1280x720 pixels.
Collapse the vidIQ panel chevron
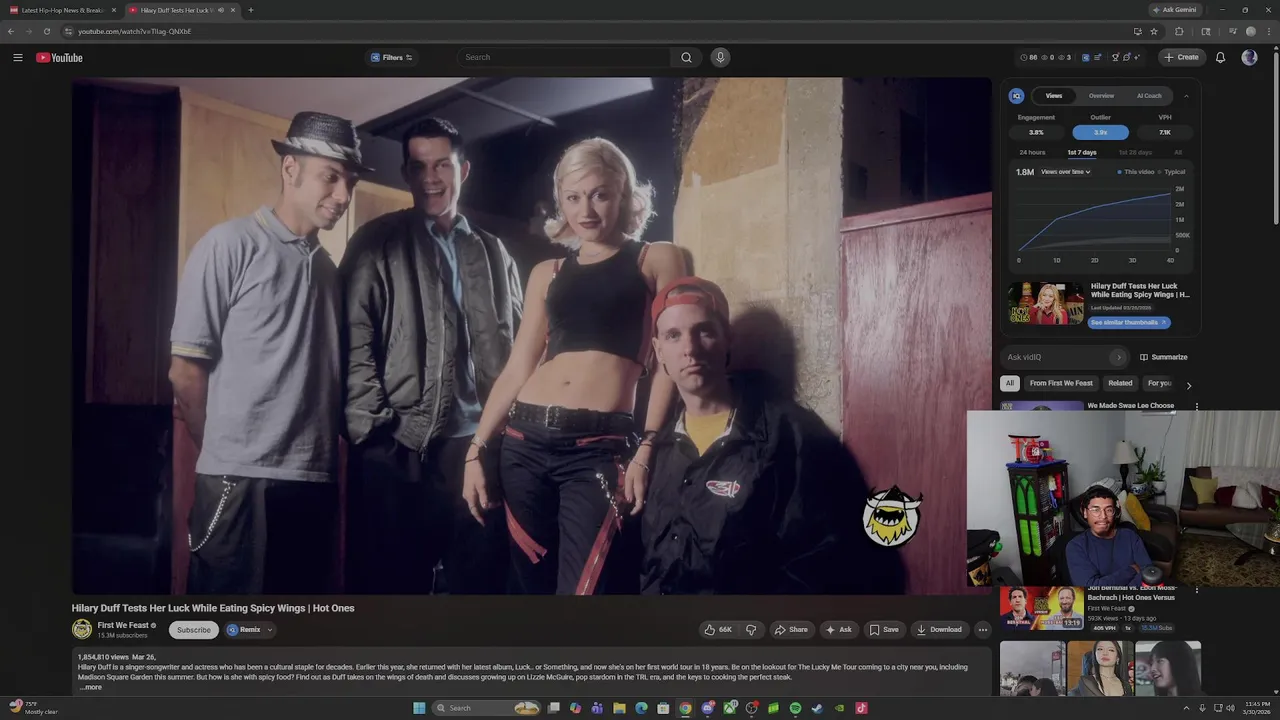(x=1186, y=96)
